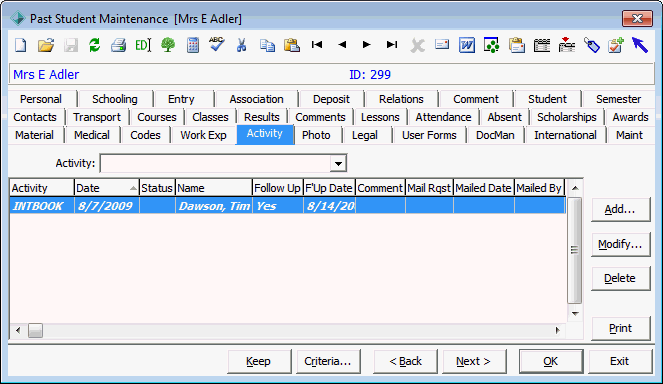
Task: Go to previous record arrow
Action: pos(342,44)
